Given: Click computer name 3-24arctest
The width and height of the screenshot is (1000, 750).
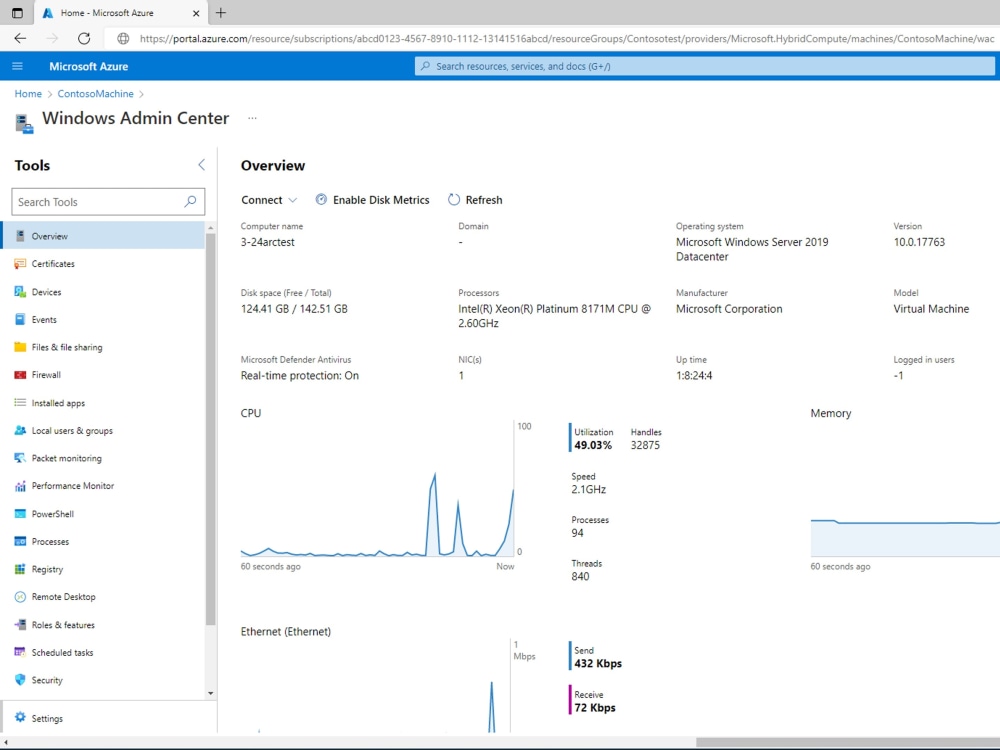Looking at the screenshot, I should [x=267, y=242].
